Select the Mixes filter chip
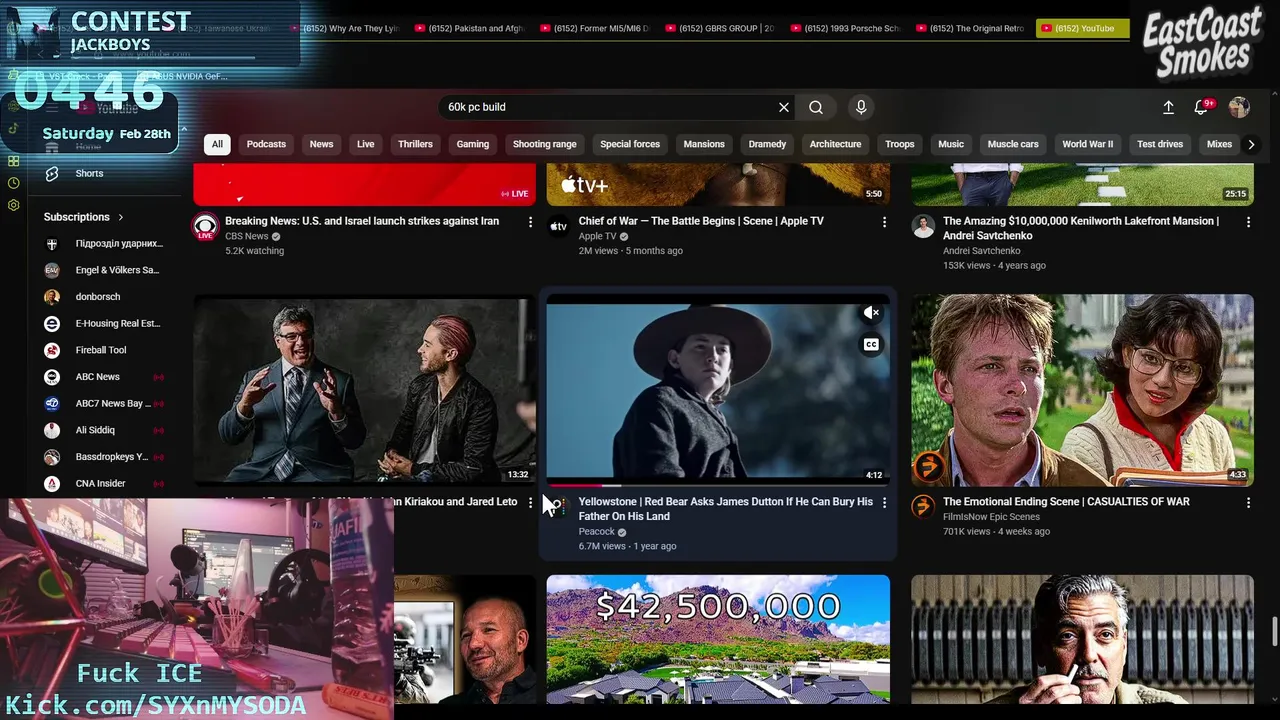This screenshot has width=1280, height=720. tap(1219, 144)
